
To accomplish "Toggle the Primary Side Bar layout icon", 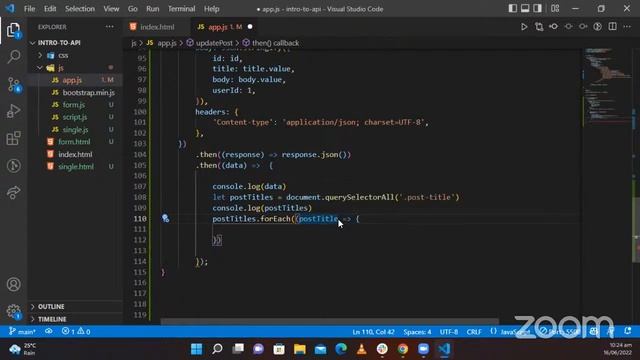I will [x=513, y=9].
